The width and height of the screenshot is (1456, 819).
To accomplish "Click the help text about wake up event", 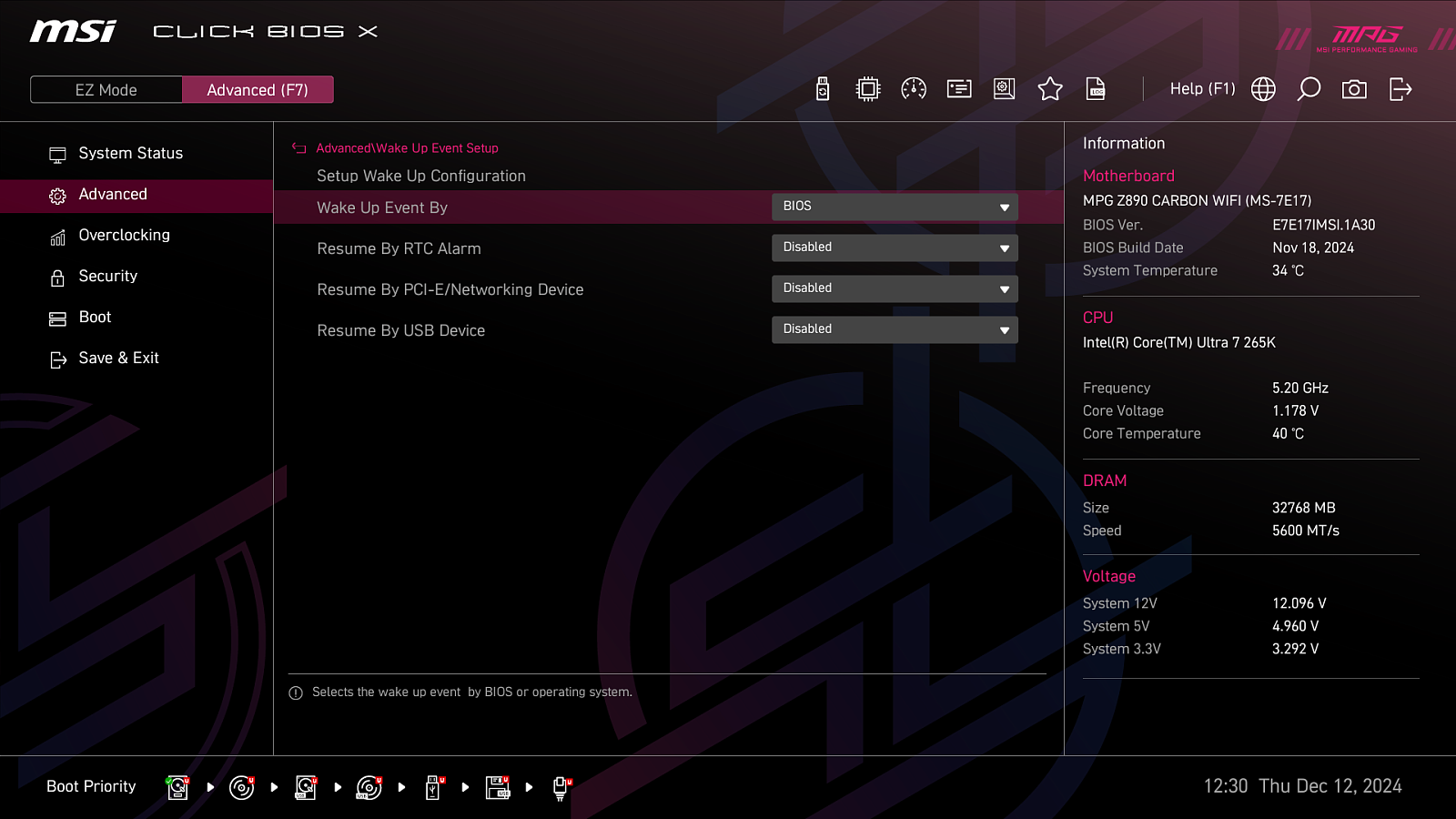I will pyautogui.click(x=471, y=693).
